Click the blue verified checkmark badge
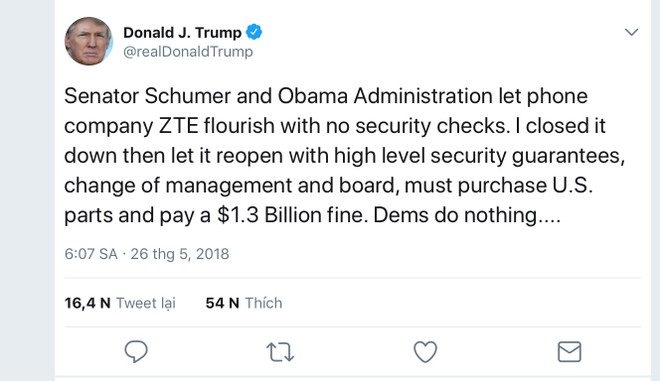The width and height of the screenshot is (660, 381). tap(254, 32)
